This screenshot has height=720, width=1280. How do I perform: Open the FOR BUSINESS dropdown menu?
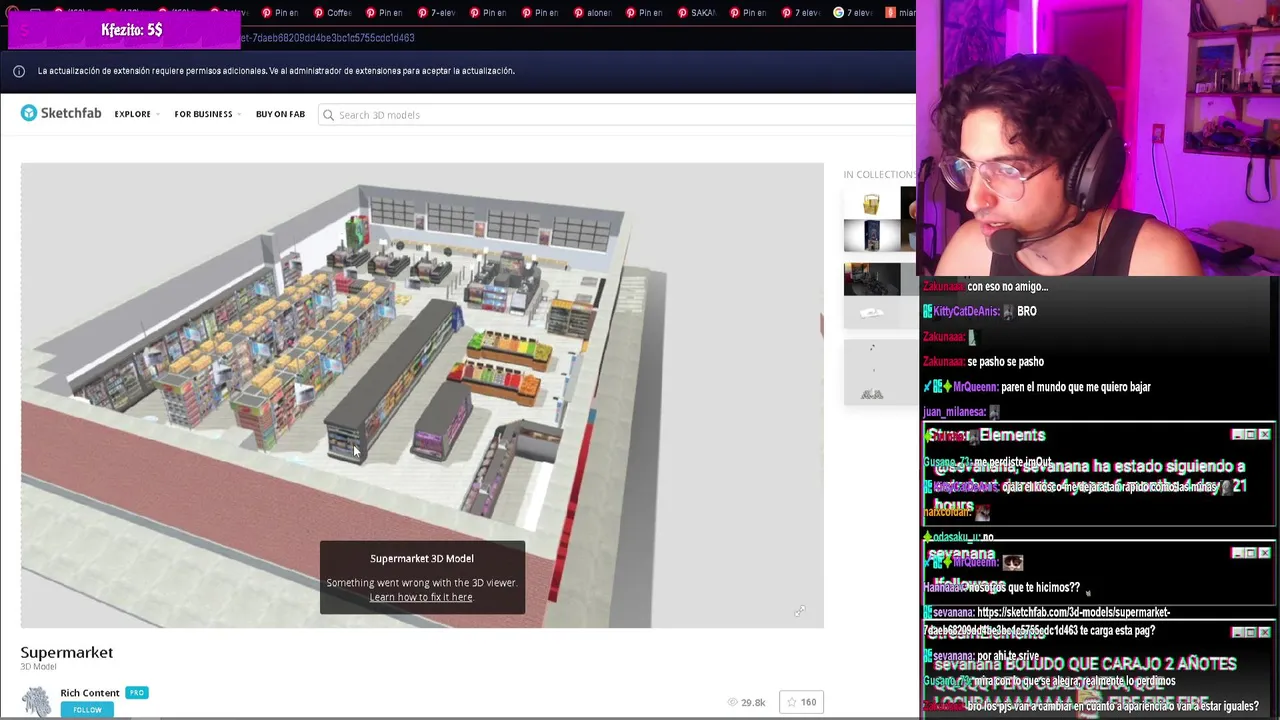(x=207, y=114)
